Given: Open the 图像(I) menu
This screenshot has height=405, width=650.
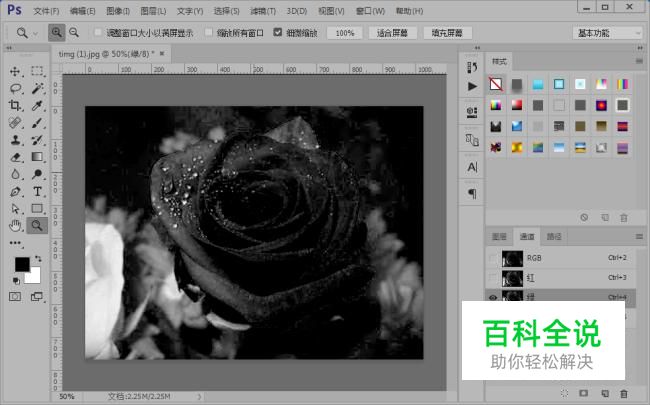Looking at the screenshot, I should coord(118,11).
